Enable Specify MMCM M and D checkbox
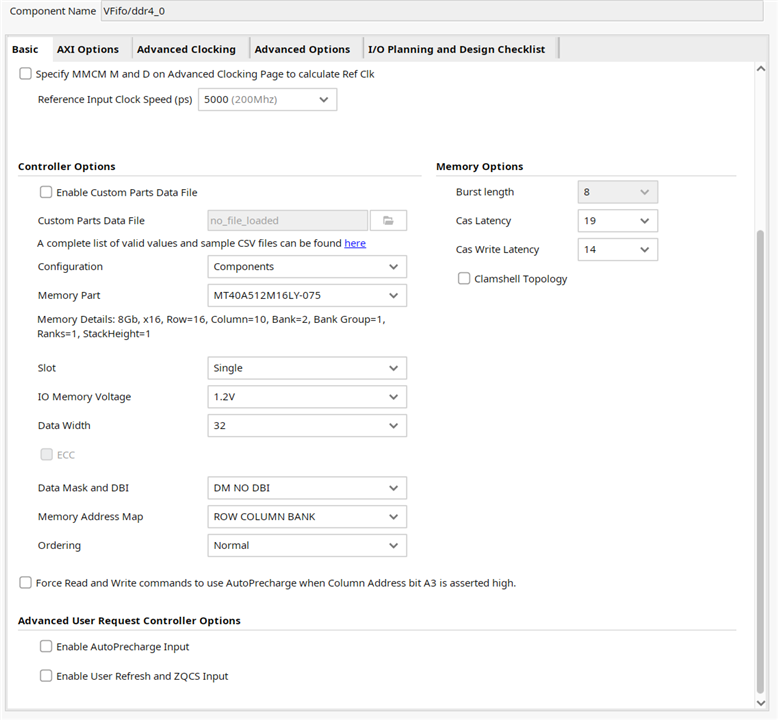This screenshot has height=720, width=778. pyautogui.click(x=25, y=74)
